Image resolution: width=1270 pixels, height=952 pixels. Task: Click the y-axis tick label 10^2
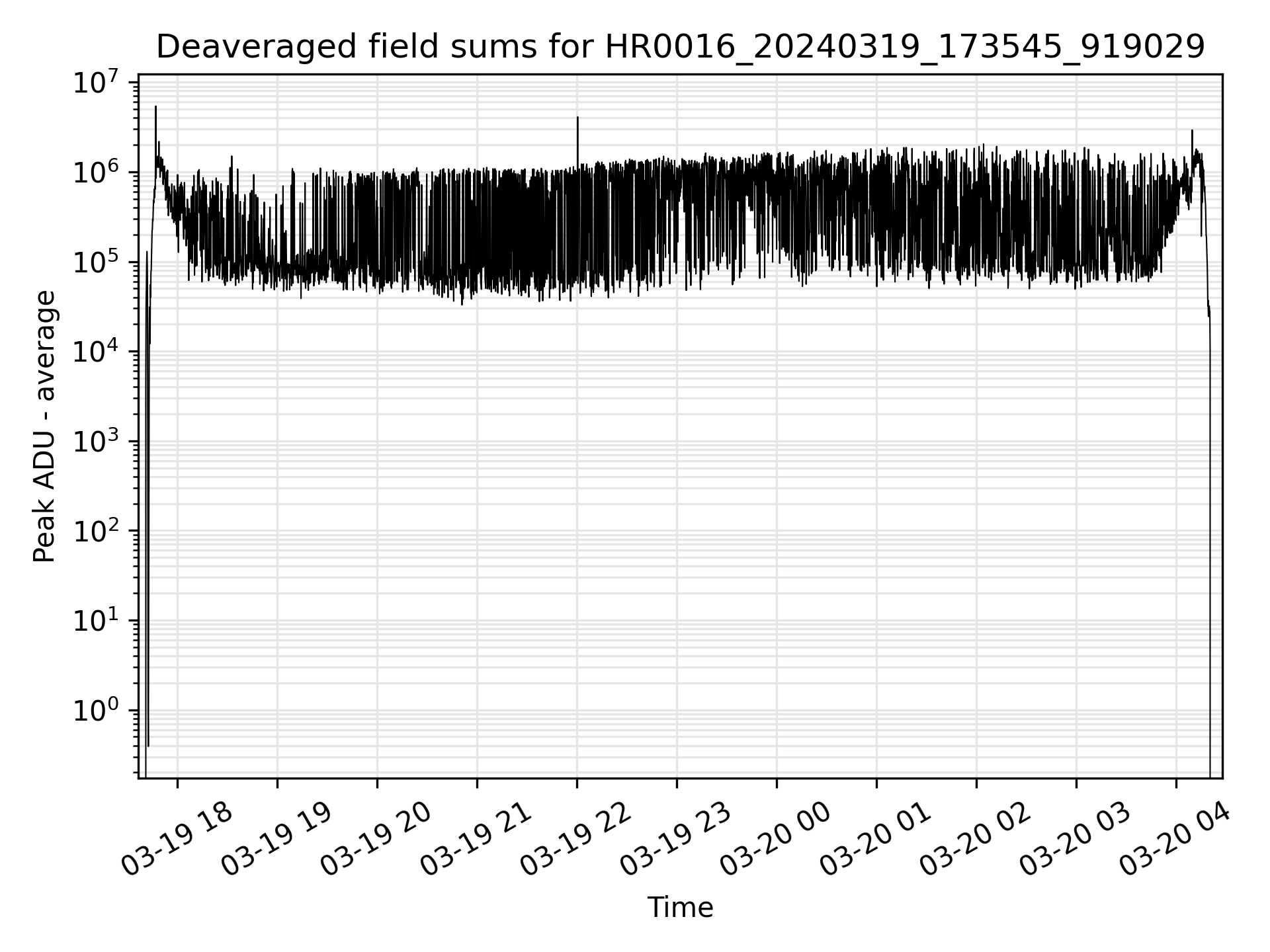96,532
